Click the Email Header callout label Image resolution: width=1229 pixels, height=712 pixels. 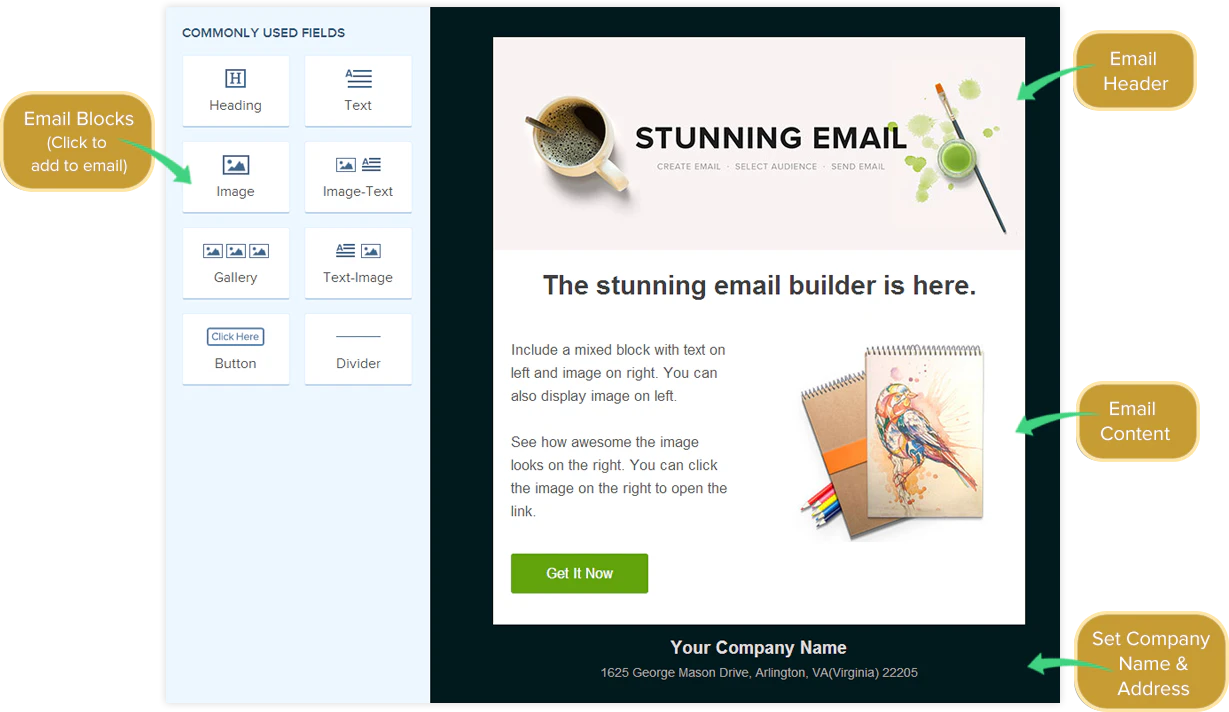tap(1135, 71)
